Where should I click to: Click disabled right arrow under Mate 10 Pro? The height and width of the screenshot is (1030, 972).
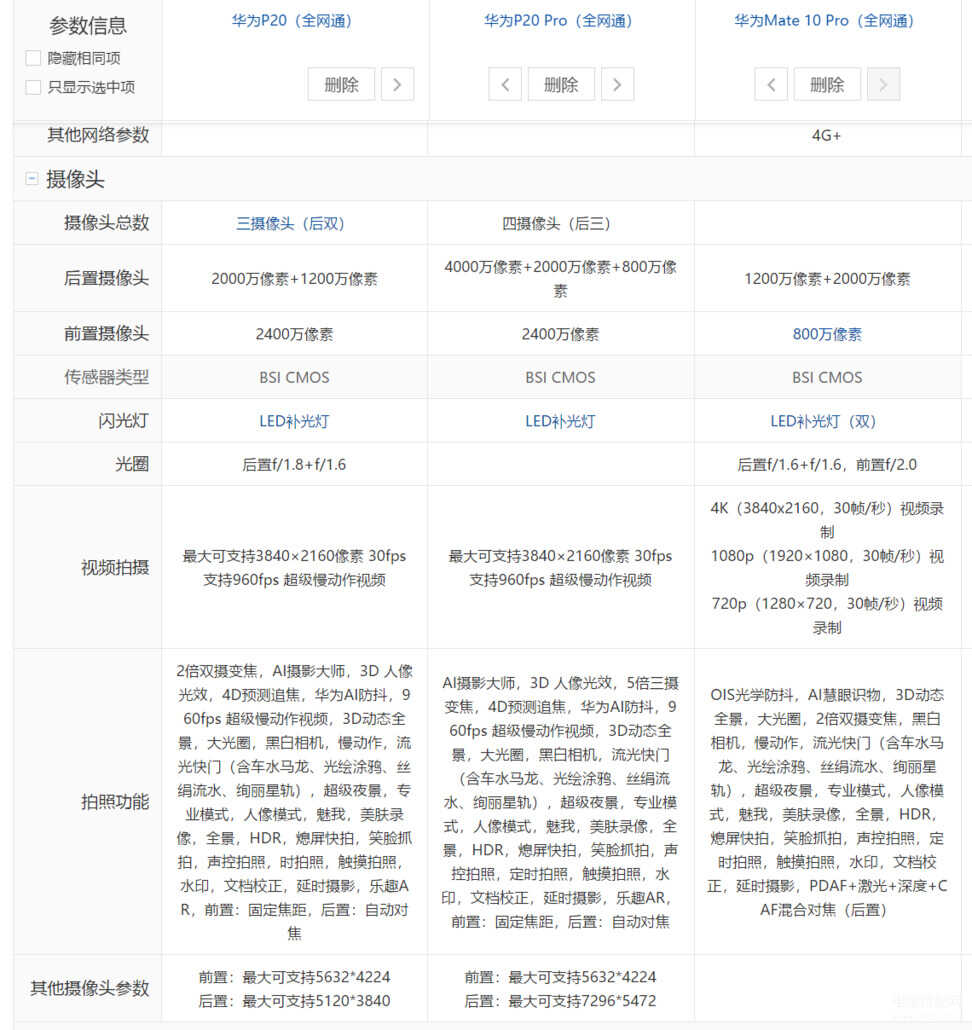[x=883, y=85]
